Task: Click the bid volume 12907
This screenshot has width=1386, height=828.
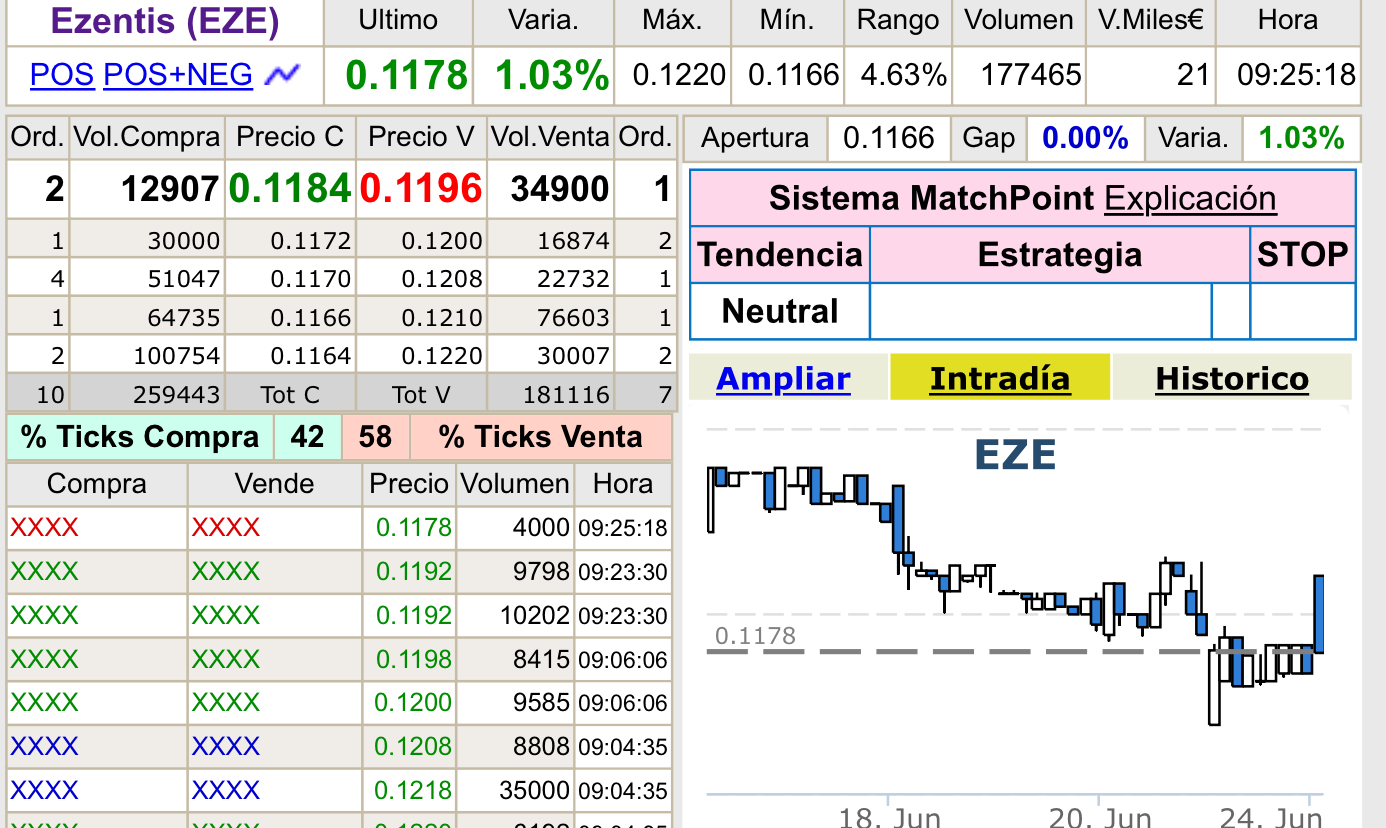Action: point(170,188)
